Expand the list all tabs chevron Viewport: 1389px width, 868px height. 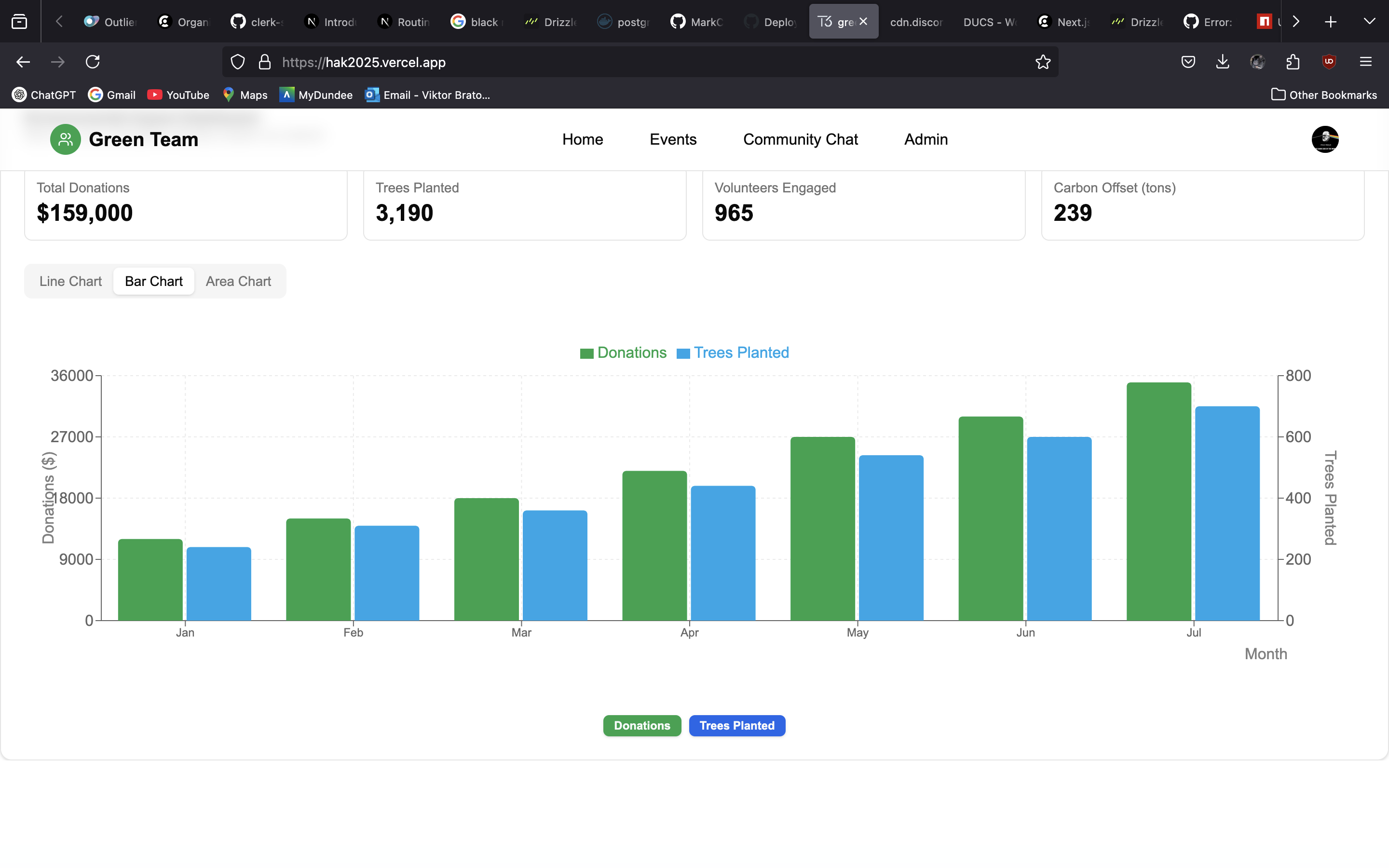[1369, 22]
